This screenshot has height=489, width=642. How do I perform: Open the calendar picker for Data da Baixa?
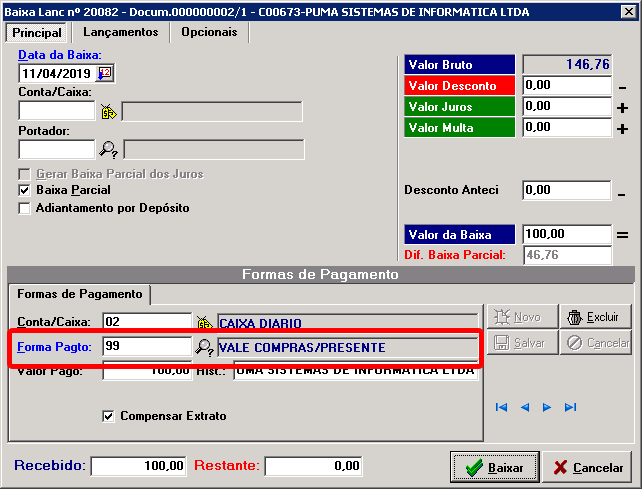(x=106, y=73)
